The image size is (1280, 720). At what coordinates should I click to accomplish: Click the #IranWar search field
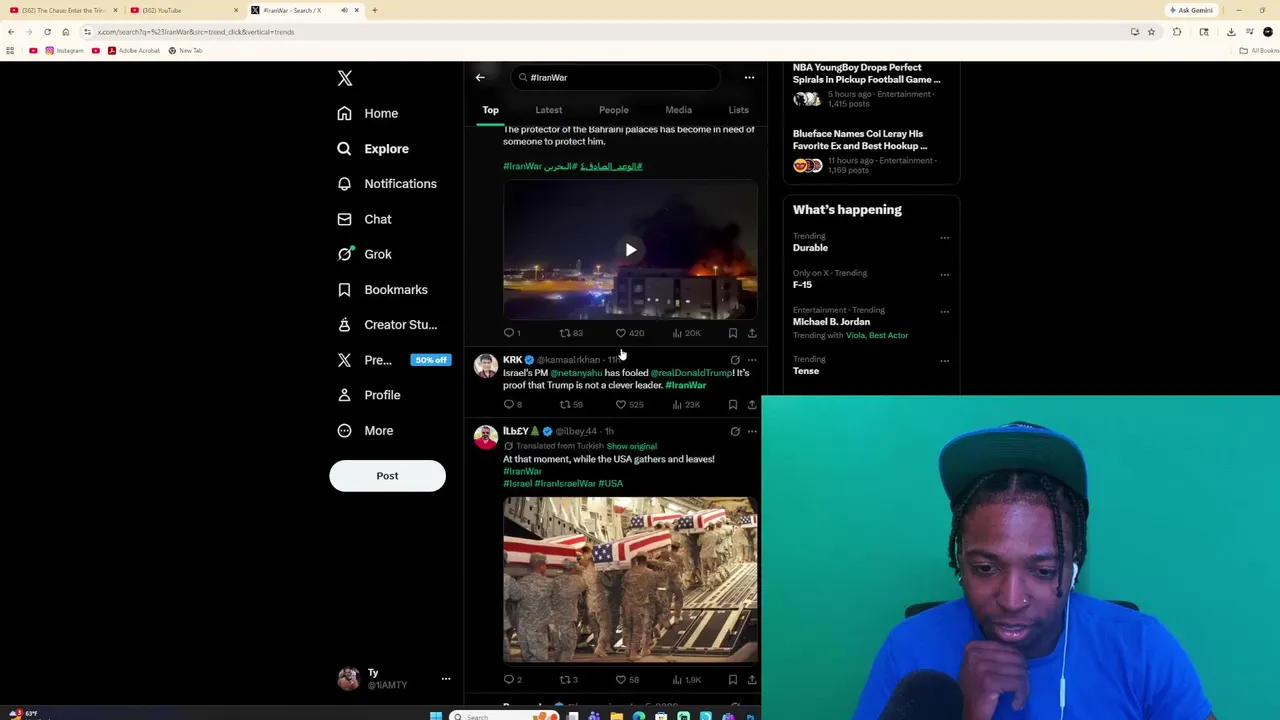click(x=615, y=77)
